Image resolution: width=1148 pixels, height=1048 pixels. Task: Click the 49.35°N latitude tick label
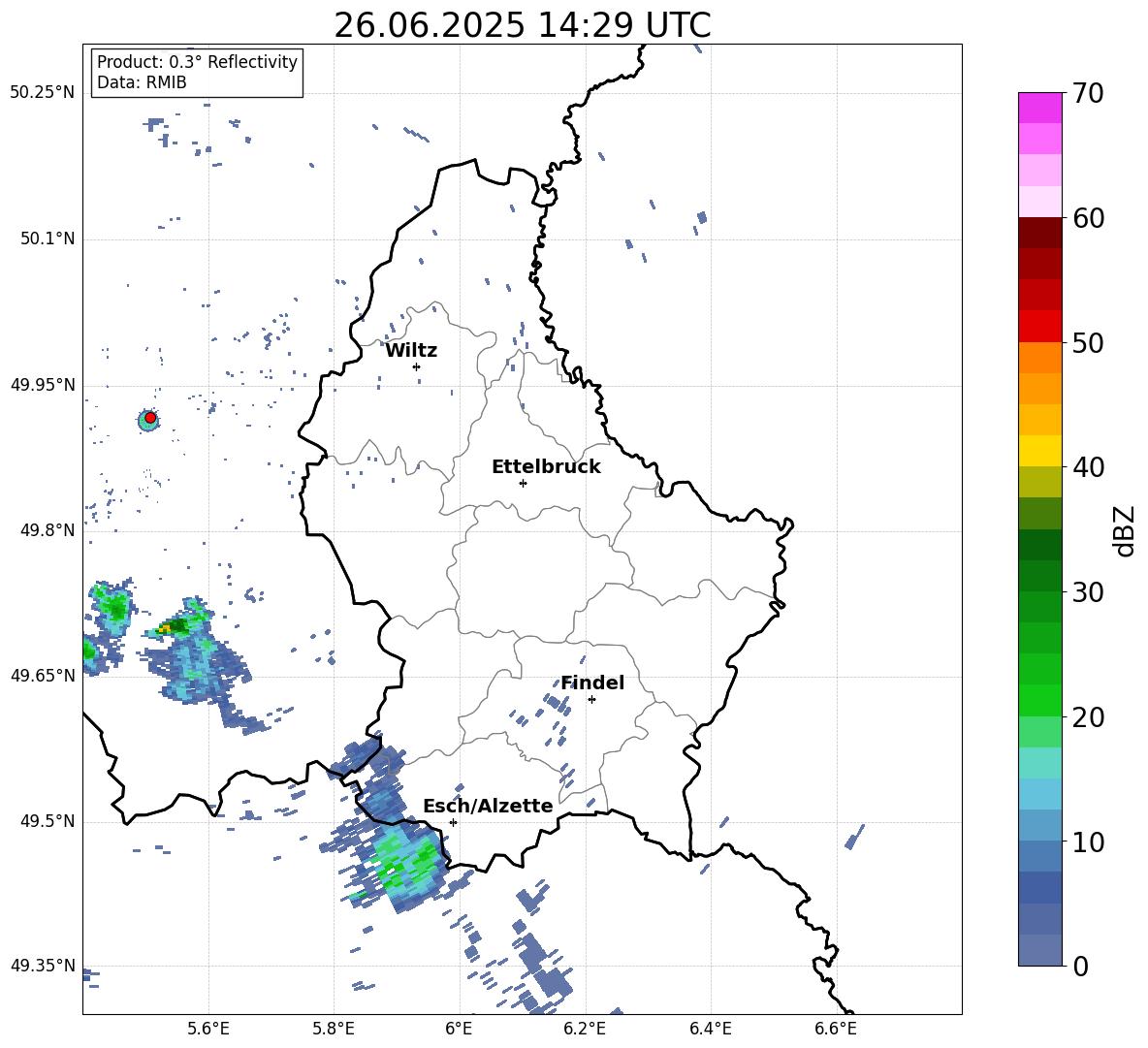[x=43, y=966]
